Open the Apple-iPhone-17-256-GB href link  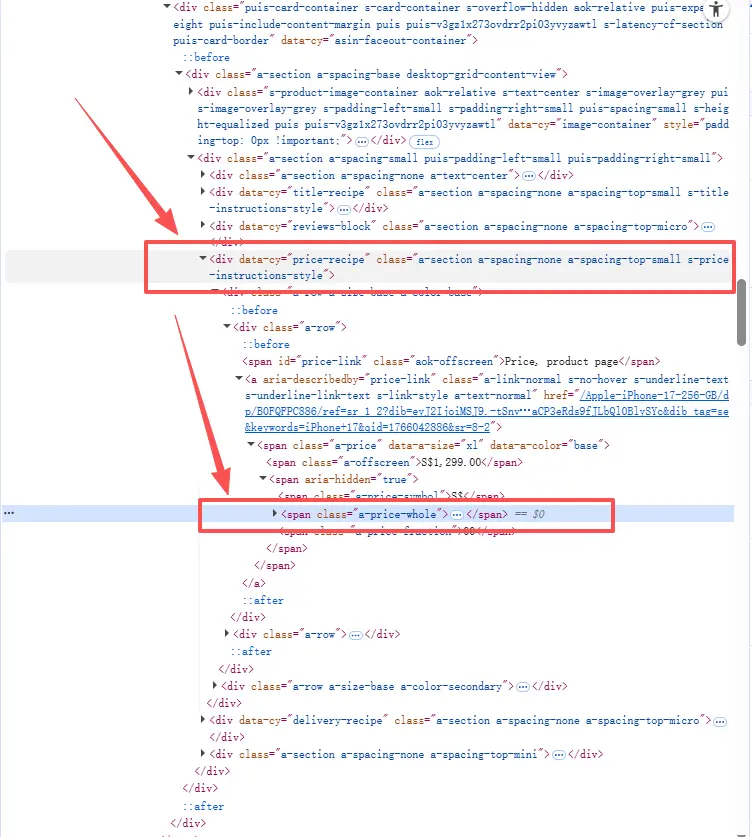pos(487,412)
